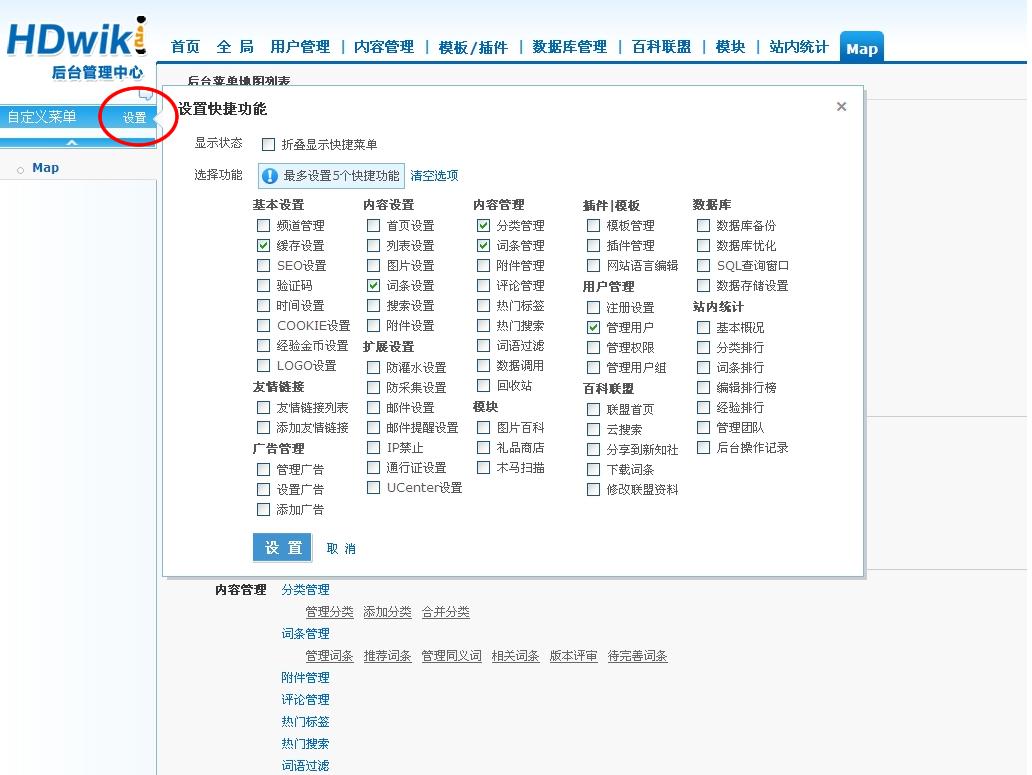The height and width of the screenshot is (775, 1032).
Task: Check the 图片百科 checkbox
Action: [483, 428]
